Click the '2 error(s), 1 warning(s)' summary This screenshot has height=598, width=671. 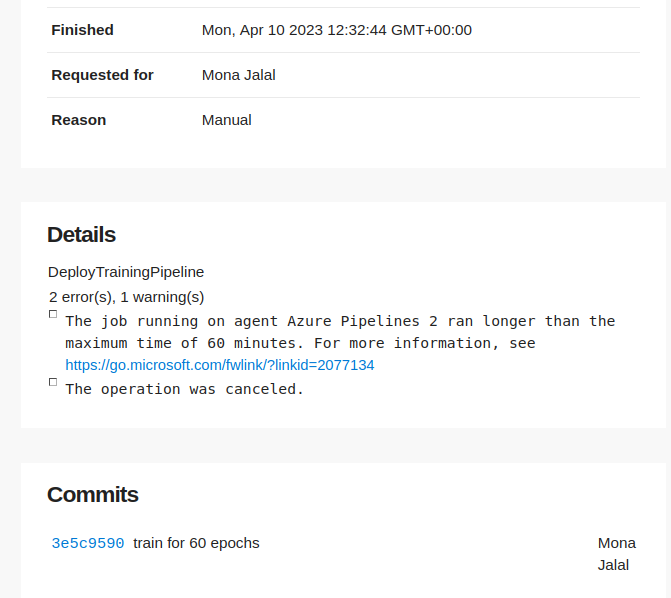[126, 297]
